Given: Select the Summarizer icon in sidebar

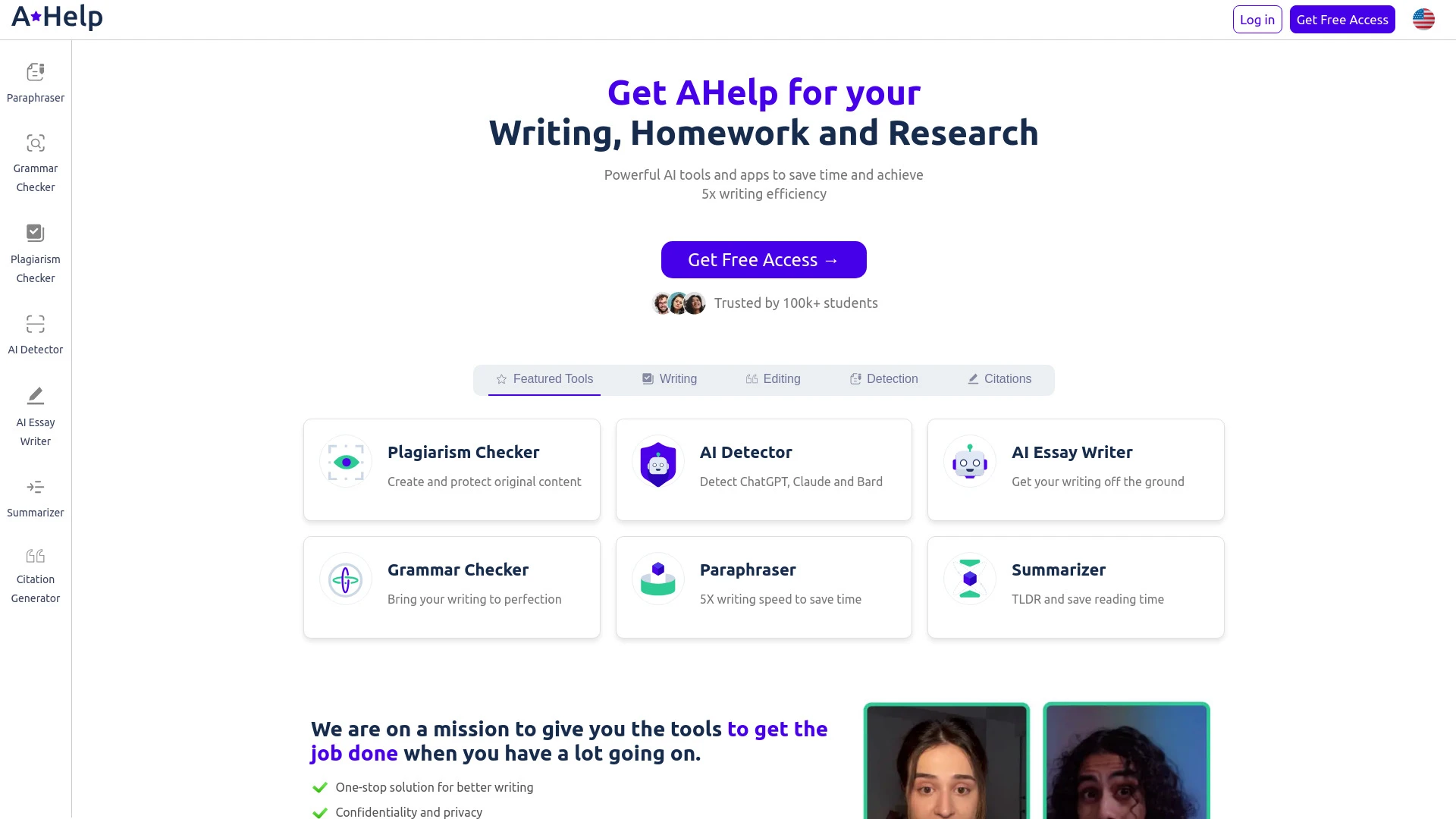Looking at the screenshot, I should click(35, 487).
